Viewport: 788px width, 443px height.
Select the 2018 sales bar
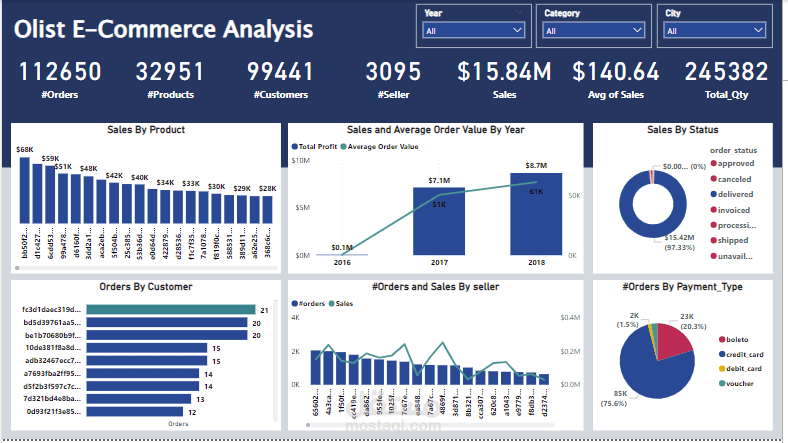click(536, 214)
